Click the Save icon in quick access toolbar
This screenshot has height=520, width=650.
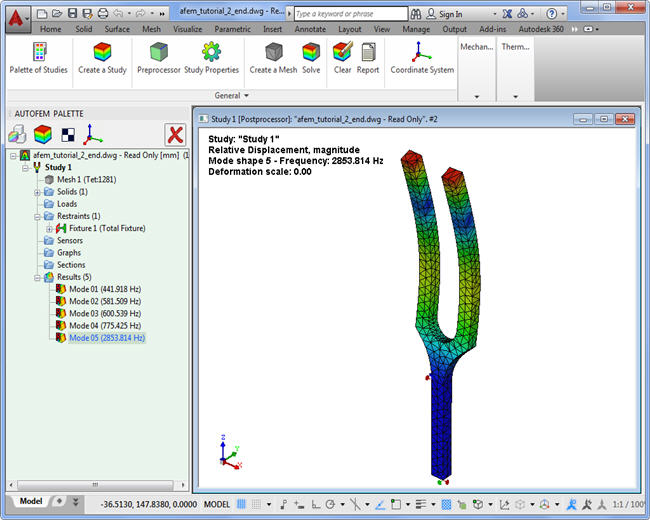pos(73,14)
